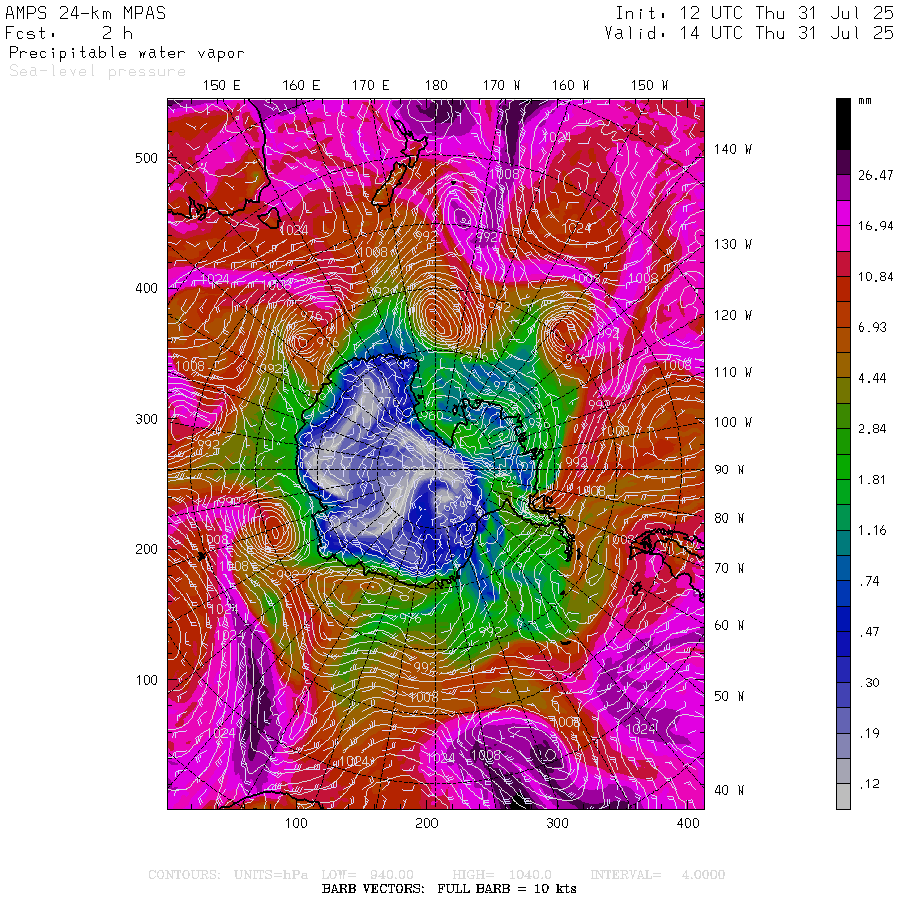Click the "CONTOURS: UNITS=hPa" footer text
This screenshot has width=900, height=900.
228,875
